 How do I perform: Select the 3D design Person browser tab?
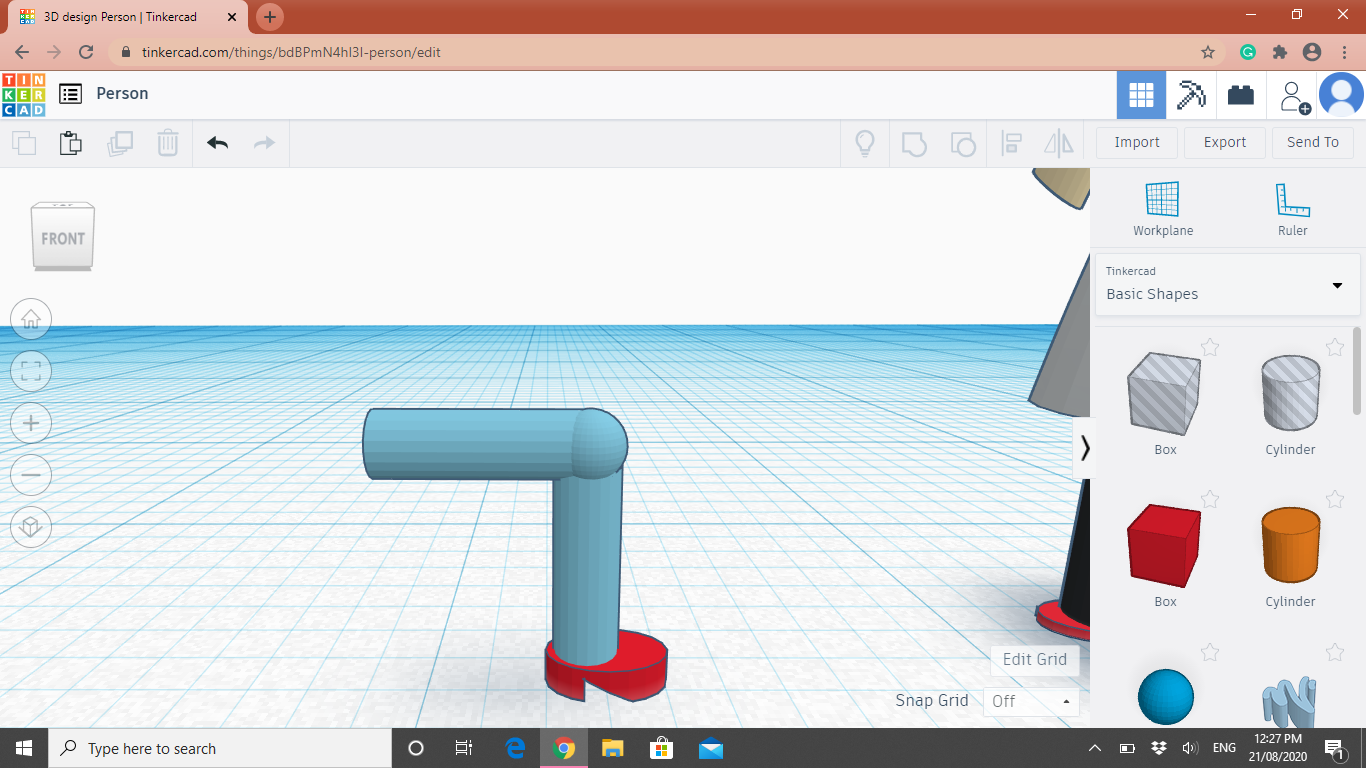[x=130, y=17]
